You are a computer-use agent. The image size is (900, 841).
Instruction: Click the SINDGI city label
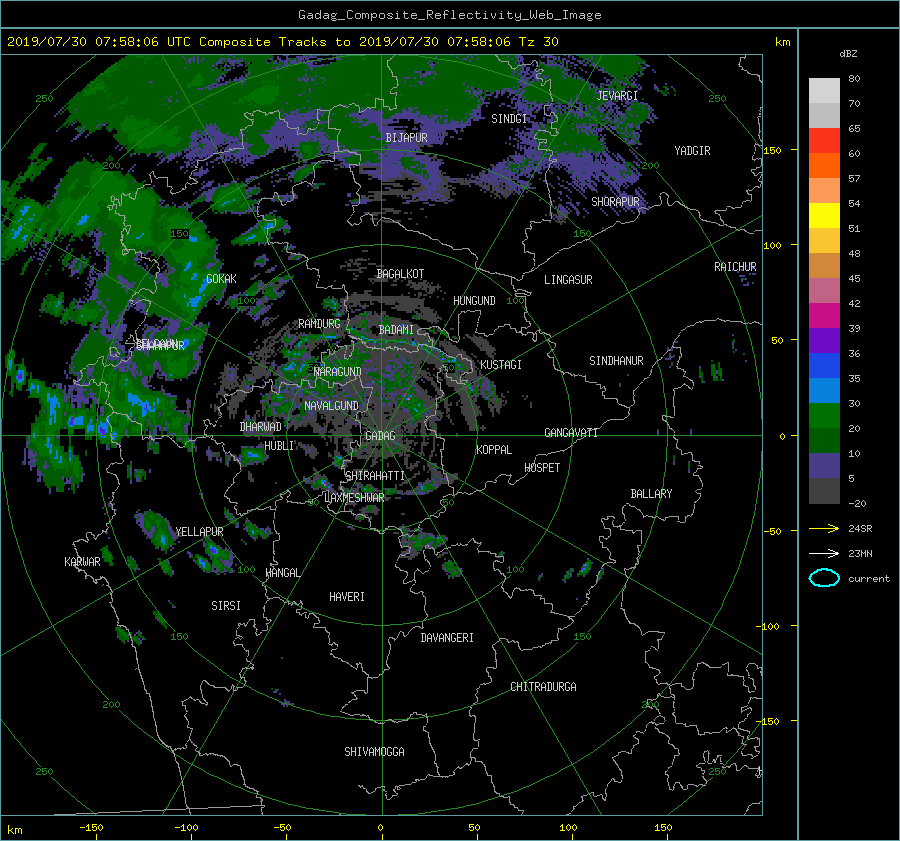(x=509, y=119)
